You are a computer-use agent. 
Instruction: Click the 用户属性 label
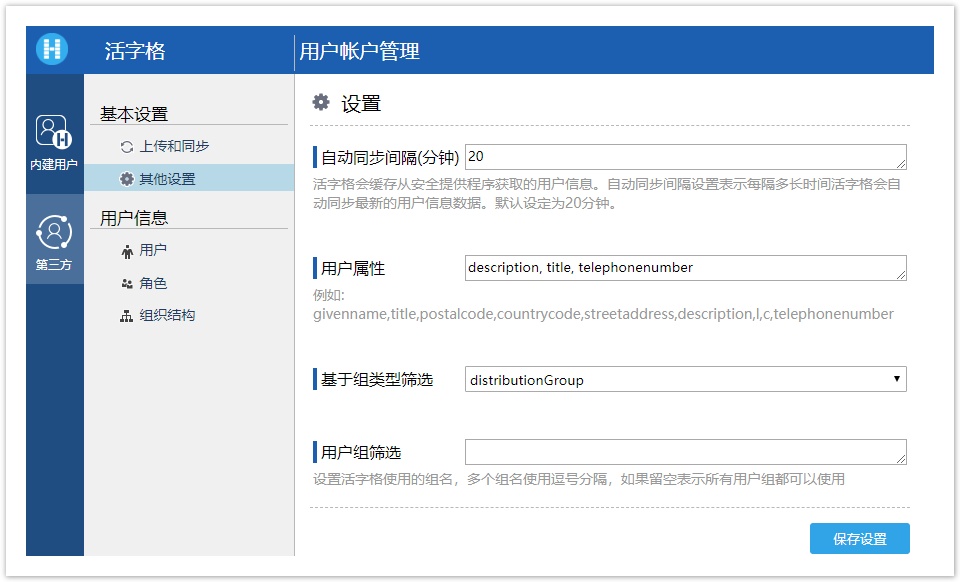click(353, 269)
